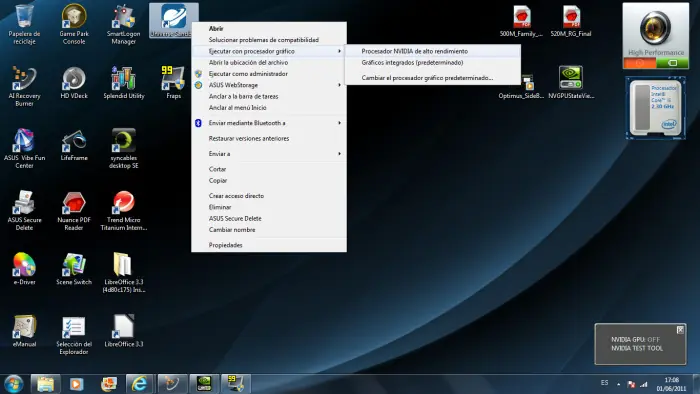Select the ASUS Secure Delete desktop shortcut
Screen dimensions: 700x394
(24, 211)
